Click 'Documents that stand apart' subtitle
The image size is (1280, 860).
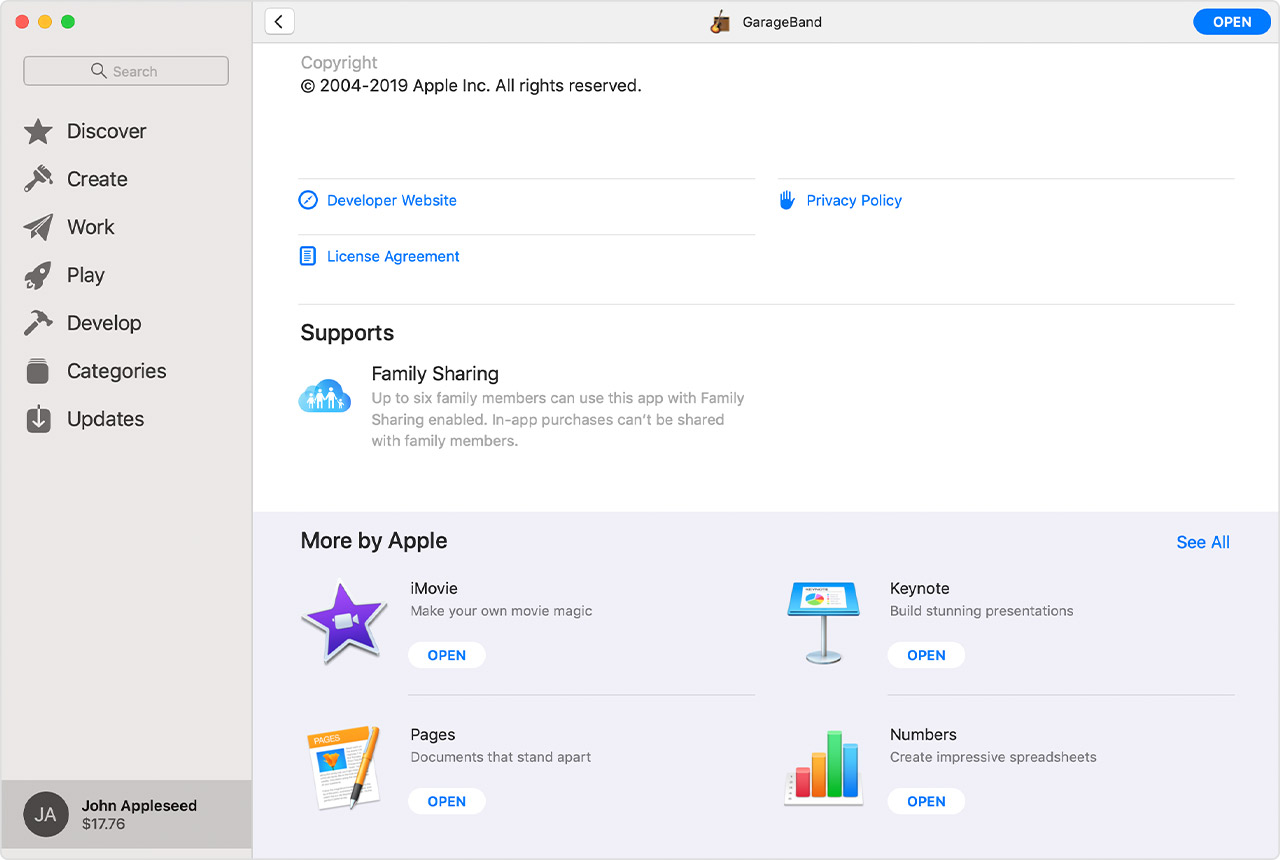501,757
